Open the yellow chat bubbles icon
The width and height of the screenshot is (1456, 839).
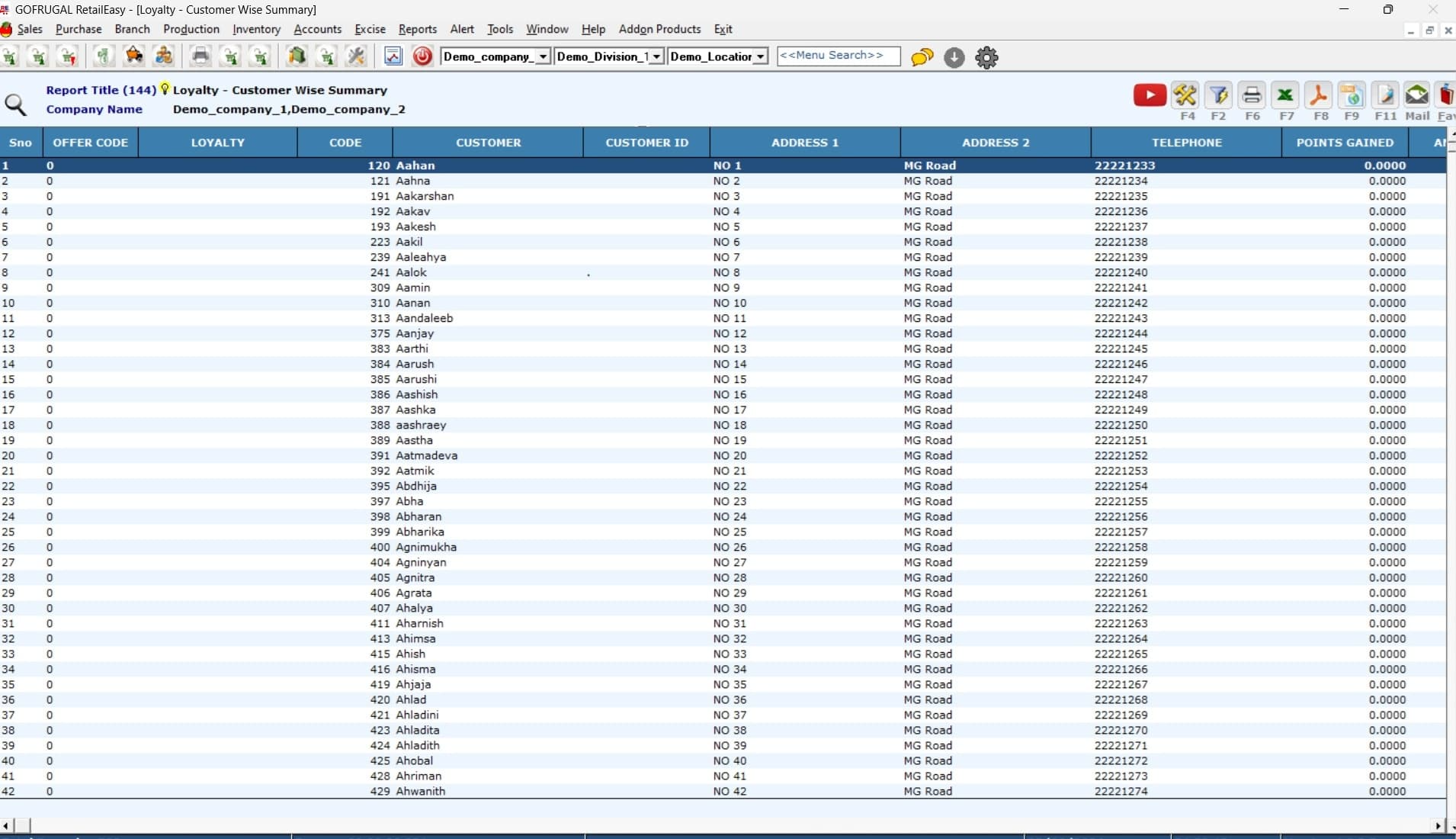[922, 57]
